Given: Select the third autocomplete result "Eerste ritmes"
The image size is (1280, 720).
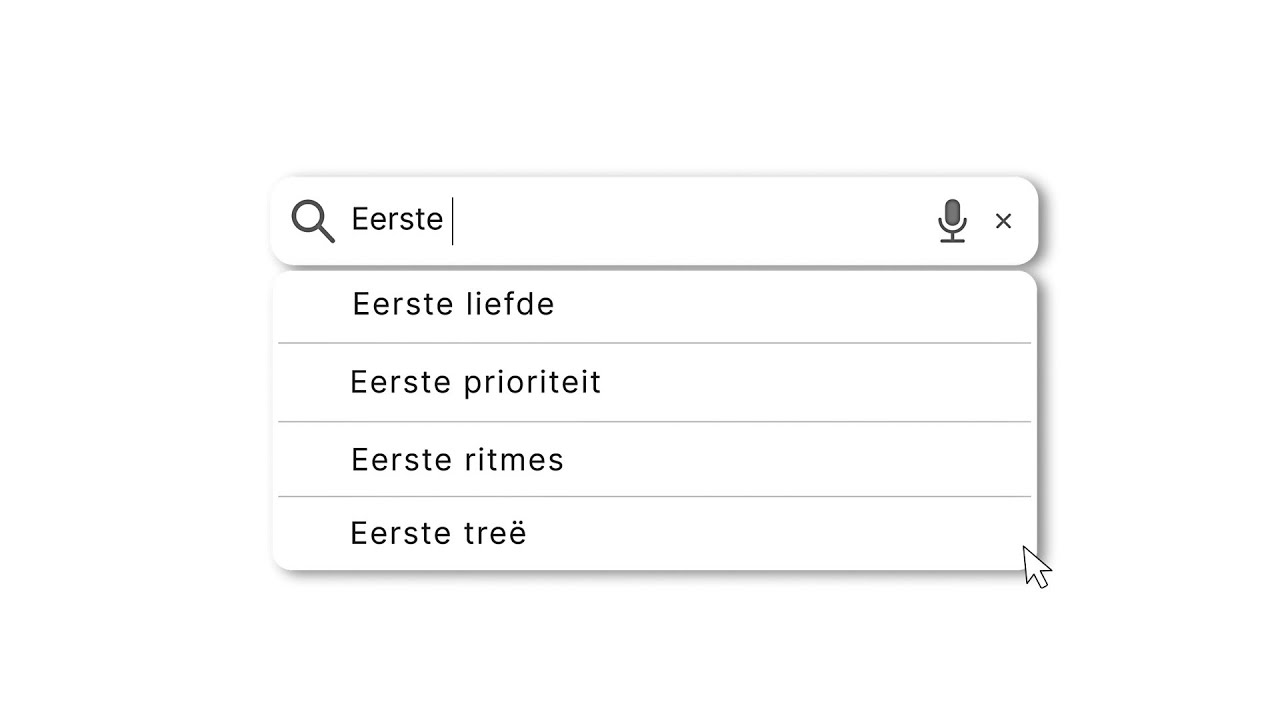Looking at the screenshot, I should point(457,460).
